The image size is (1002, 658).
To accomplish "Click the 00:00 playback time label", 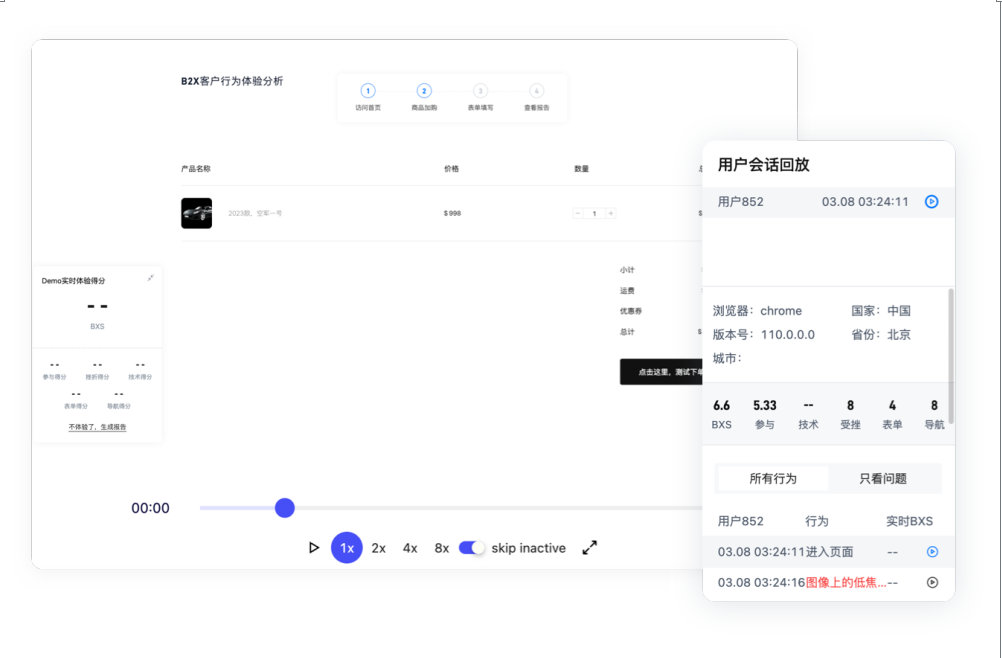I will pyautogui.click(x=150, y=508).
